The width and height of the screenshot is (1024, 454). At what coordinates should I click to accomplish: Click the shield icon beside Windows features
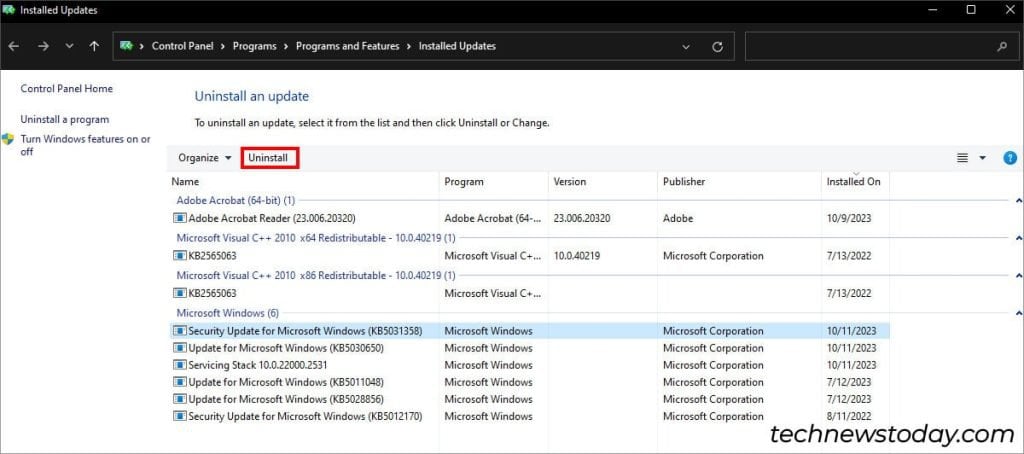tap(8, 139)
